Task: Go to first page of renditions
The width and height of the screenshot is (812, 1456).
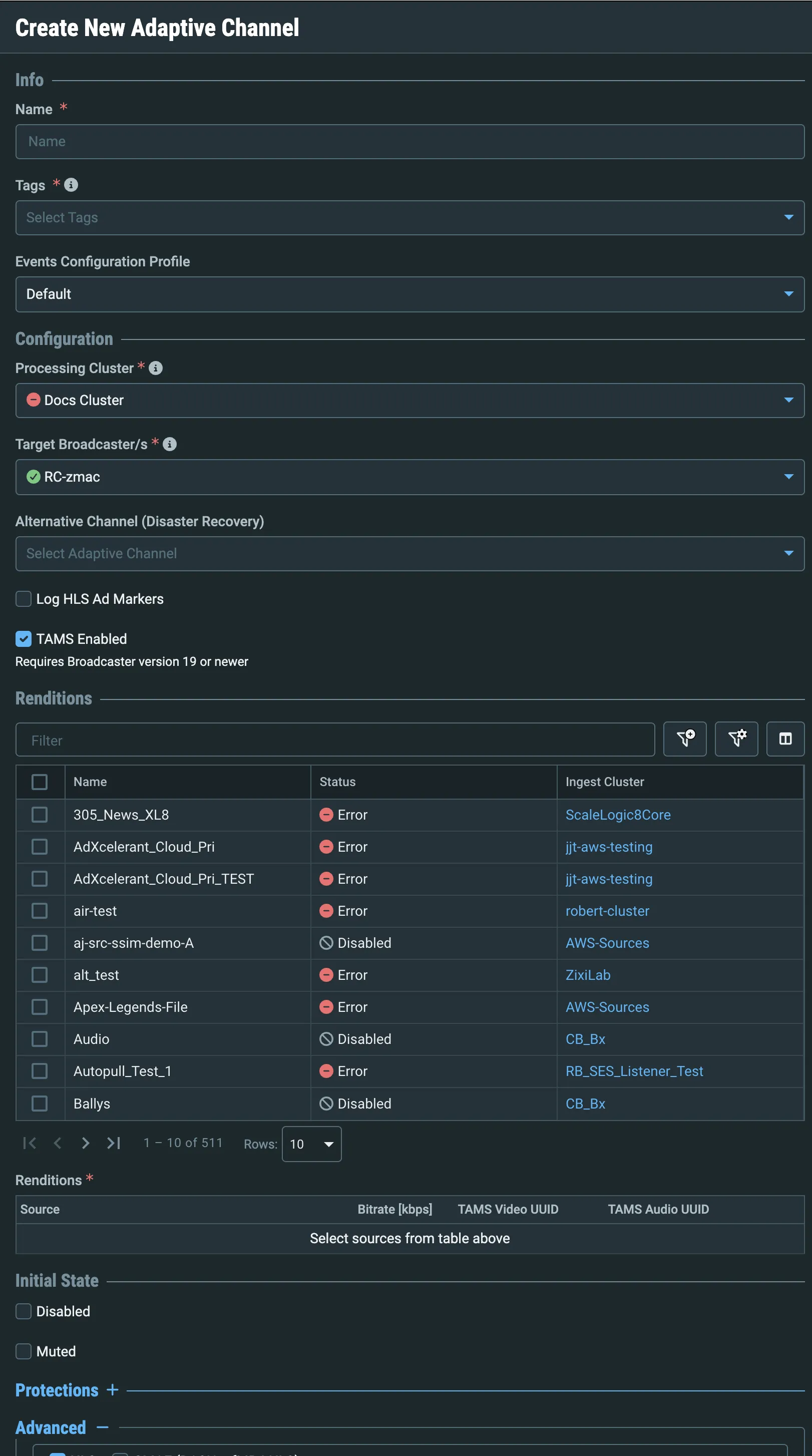Action: pos(30,1143)
